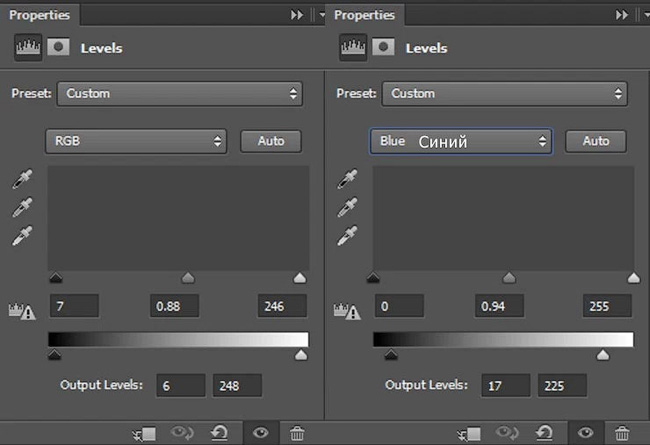Viewport: 650px width, 445px height.
Task: Click shadow input field showing 0
Action: coord(400,306)
